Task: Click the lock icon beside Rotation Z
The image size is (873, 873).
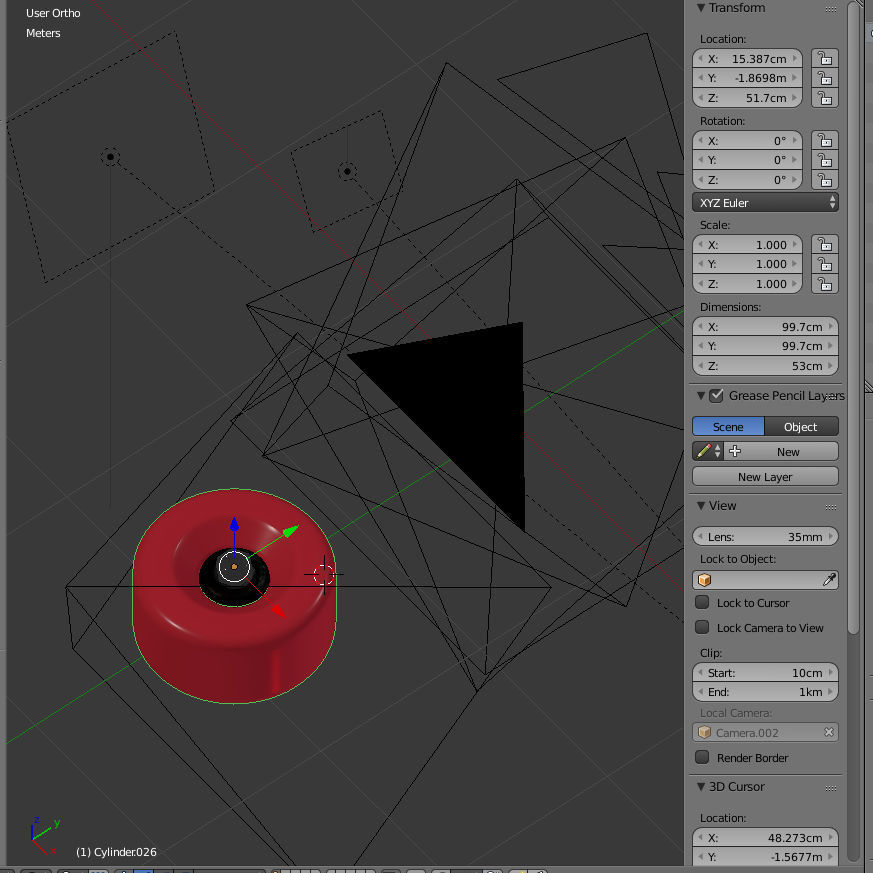Action: click(824, 179)
